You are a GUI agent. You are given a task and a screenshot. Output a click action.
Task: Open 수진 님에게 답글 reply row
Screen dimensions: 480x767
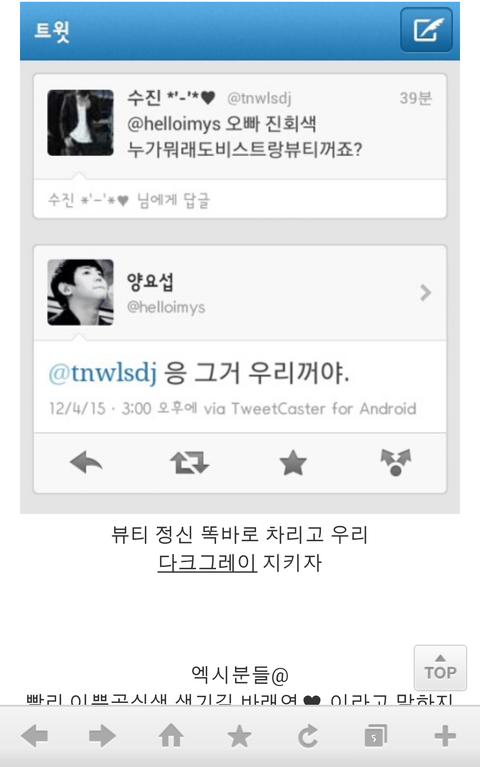[x=240, y=200]
